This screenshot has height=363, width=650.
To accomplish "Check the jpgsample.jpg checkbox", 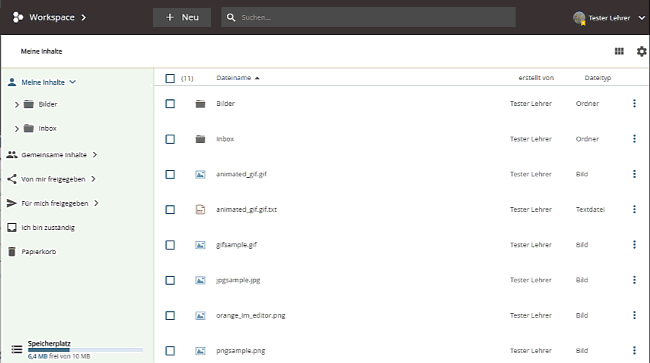I will 170,280.
